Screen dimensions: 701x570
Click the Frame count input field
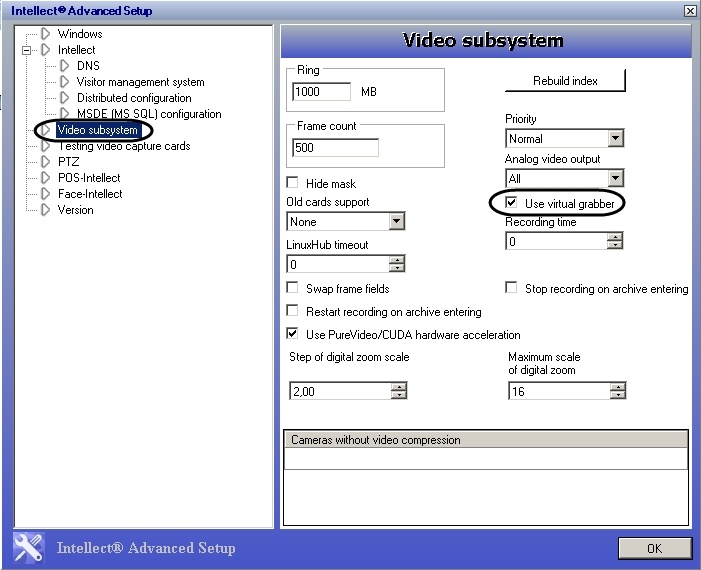coord(335,148)
